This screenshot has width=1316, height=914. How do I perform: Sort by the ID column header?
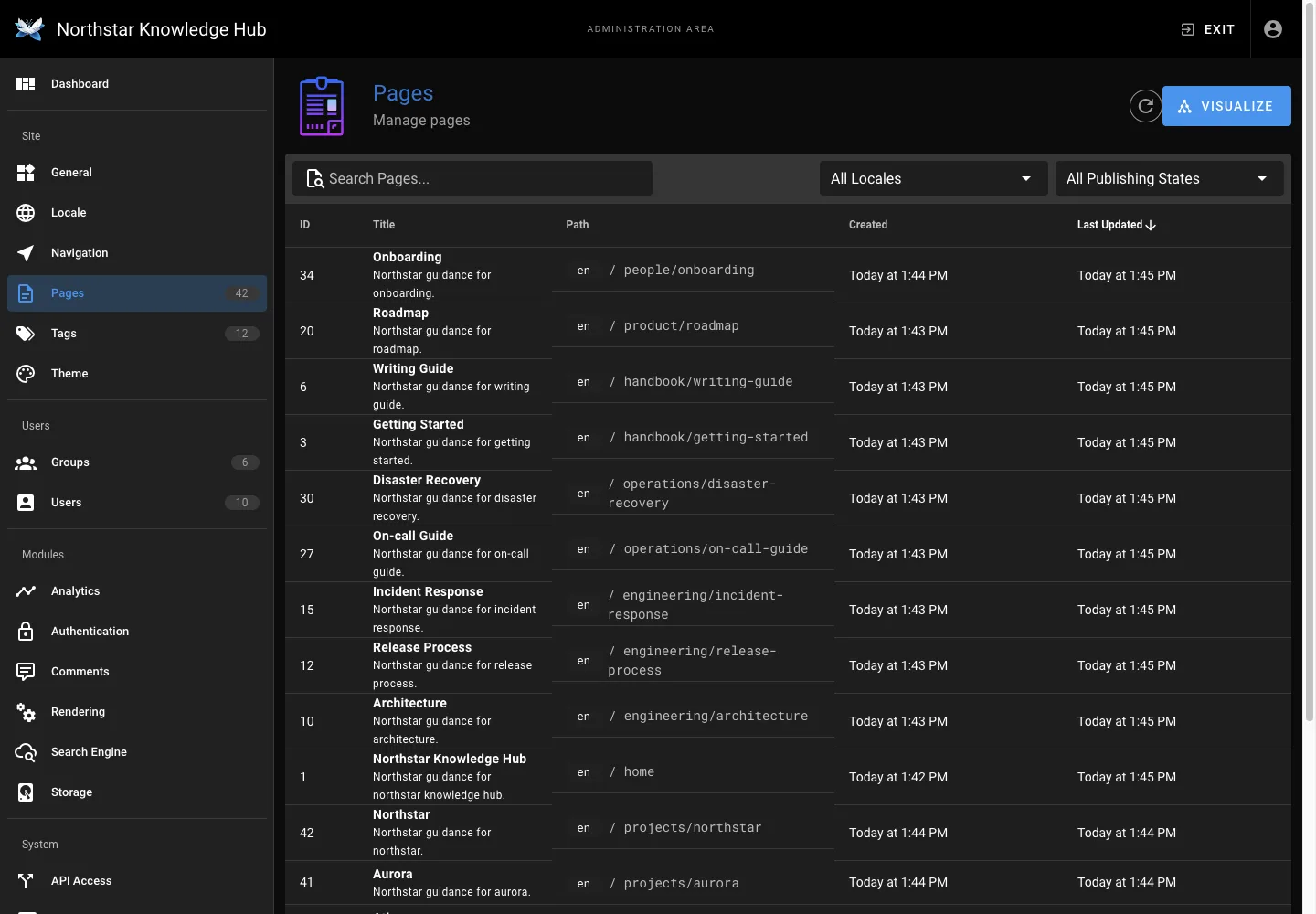point(305,225)
